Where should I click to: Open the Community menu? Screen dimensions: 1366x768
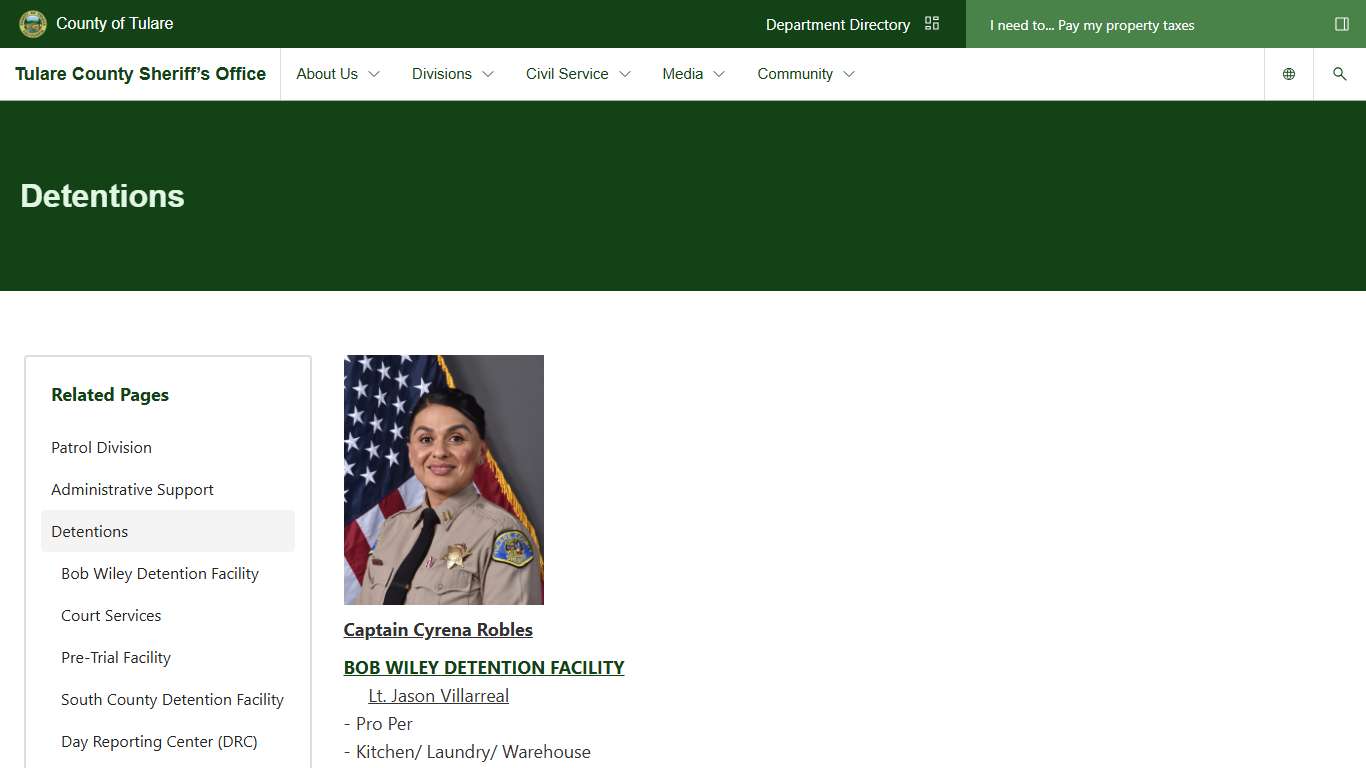(x=806, y=74)
